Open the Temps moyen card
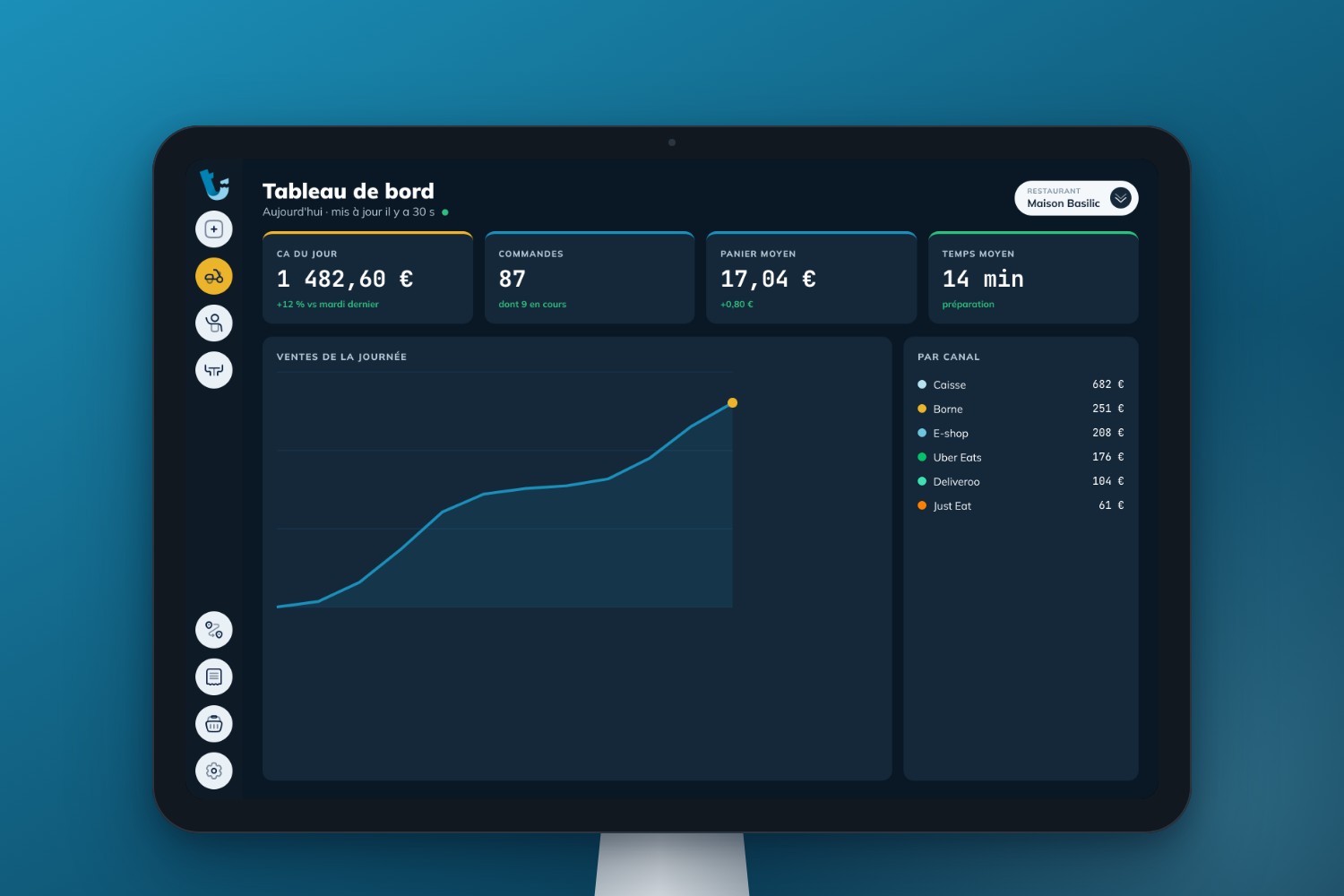The image size is (1344, 896). coord(1033,278)
